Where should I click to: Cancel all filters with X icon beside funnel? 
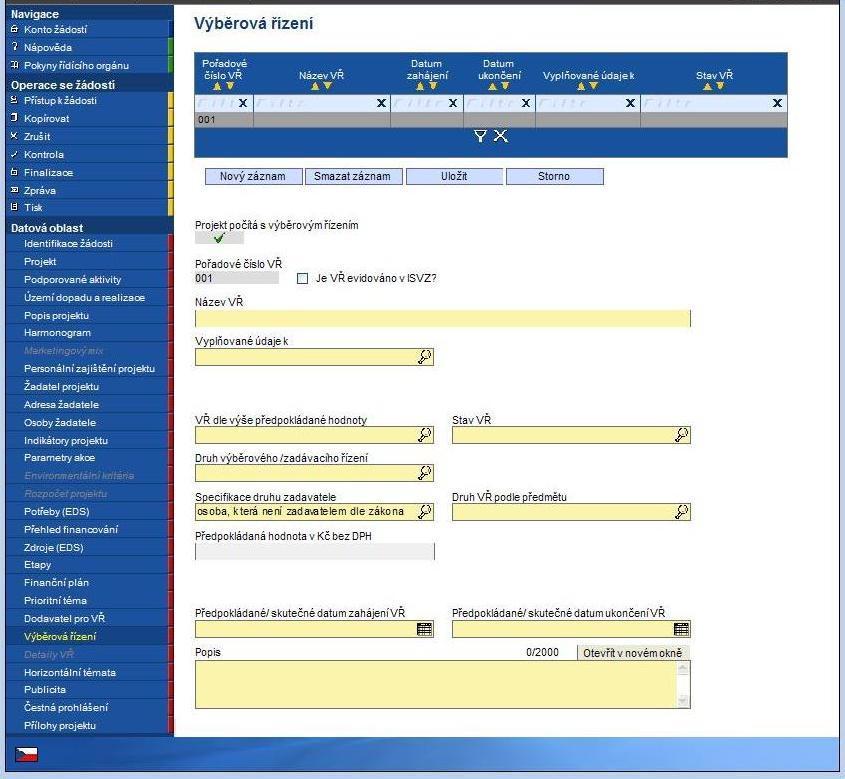[501, 136]
